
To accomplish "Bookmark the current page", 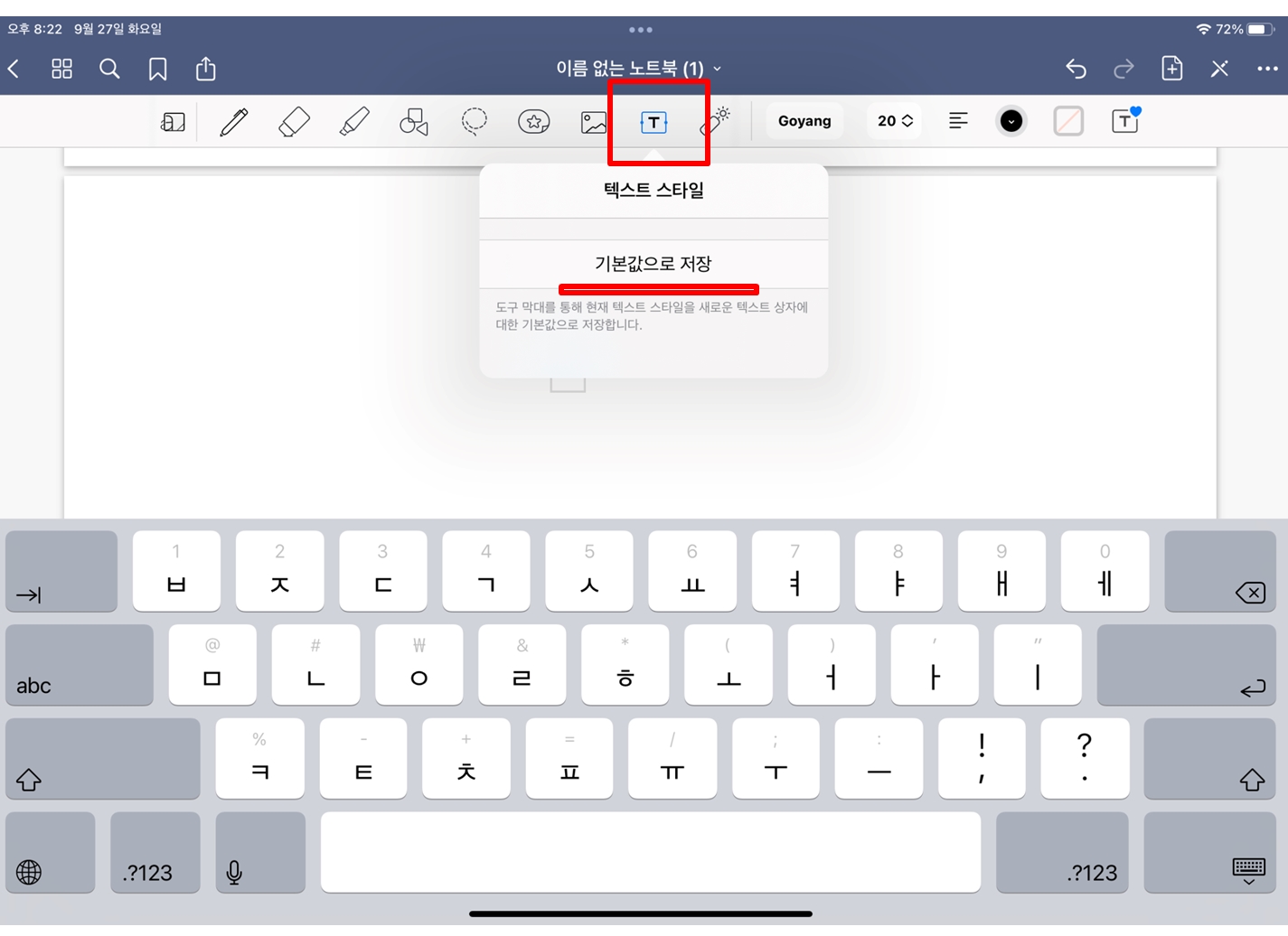I will click(157, 69).
